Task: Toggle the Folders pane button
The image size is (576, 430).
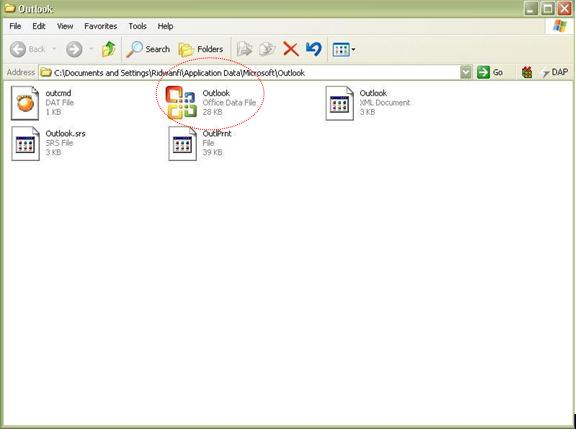Action: coord(201,49)
